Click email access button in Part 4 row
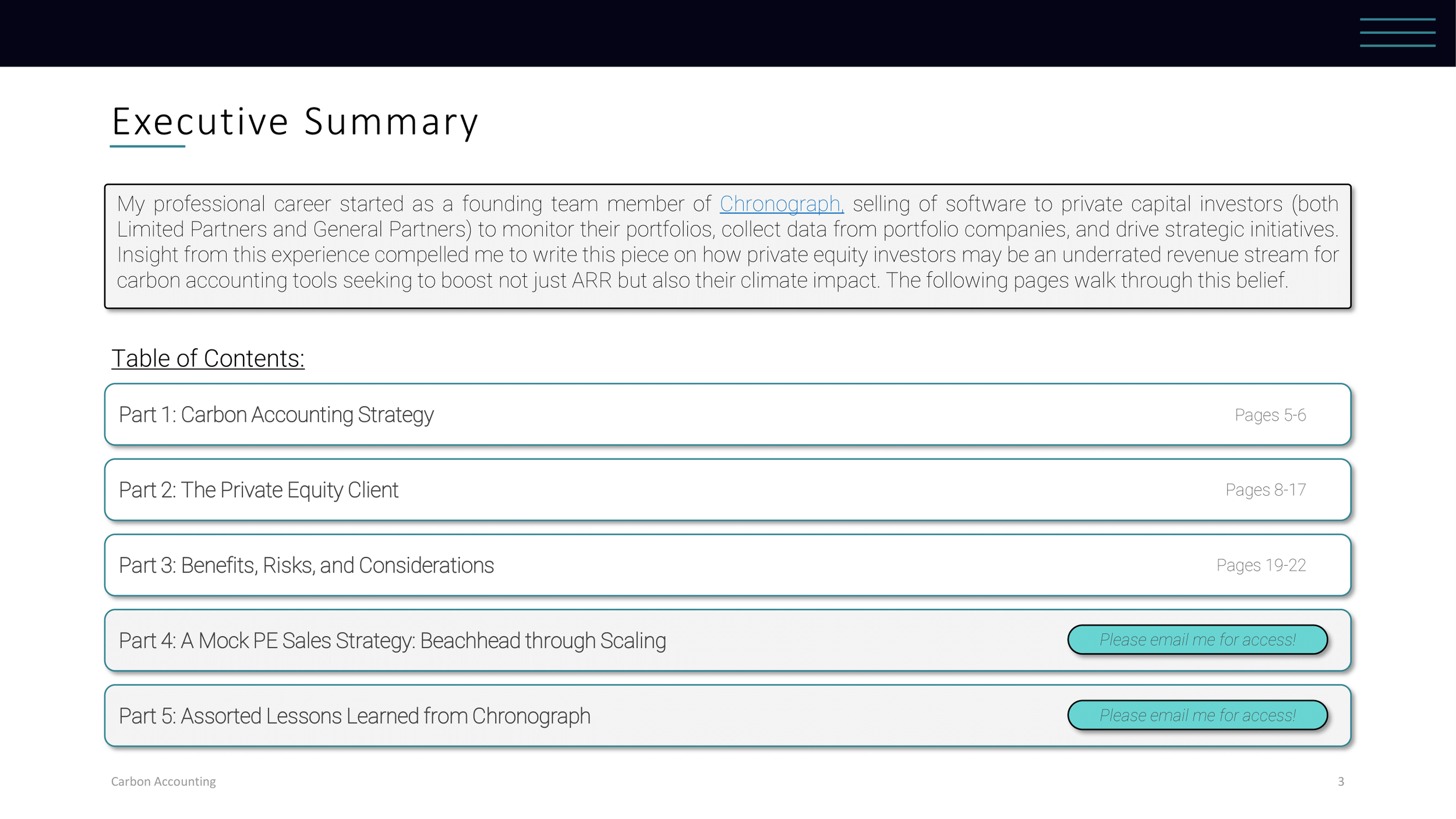Screen dimensions: 1456x819 click(x=1197, y=640)
